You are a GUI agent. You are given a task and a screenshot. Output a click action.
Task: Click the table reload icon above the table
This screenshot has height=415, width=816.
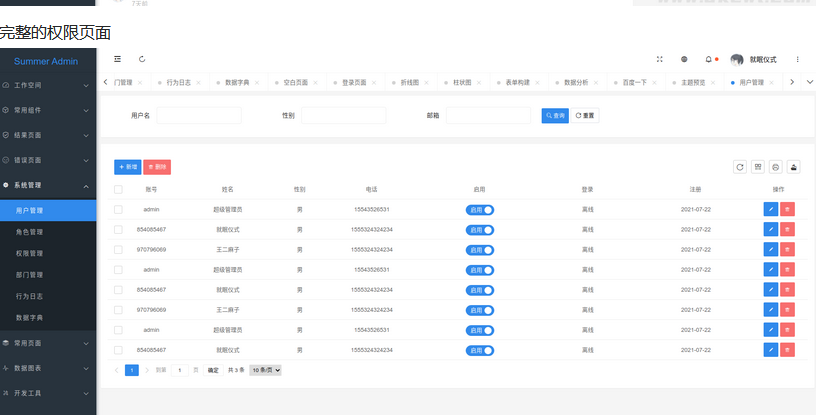click(740, 167)
